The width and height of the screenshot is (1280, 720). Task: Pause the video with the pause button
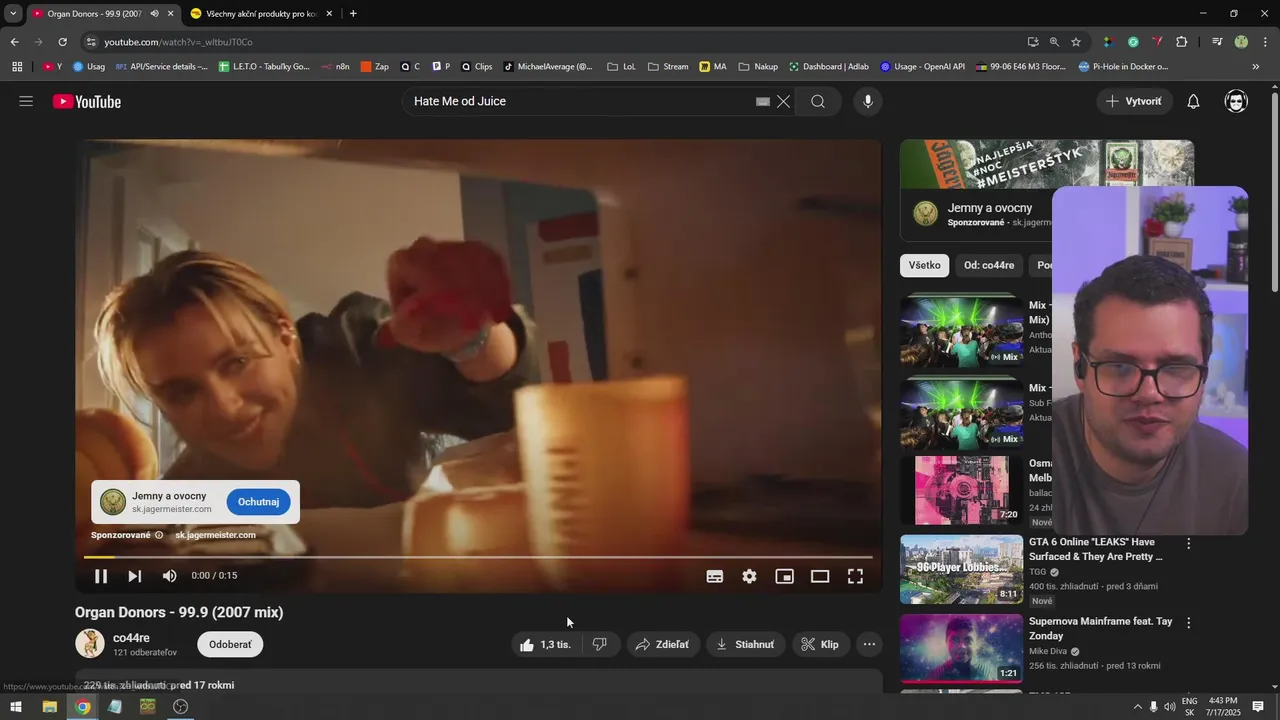101,576
